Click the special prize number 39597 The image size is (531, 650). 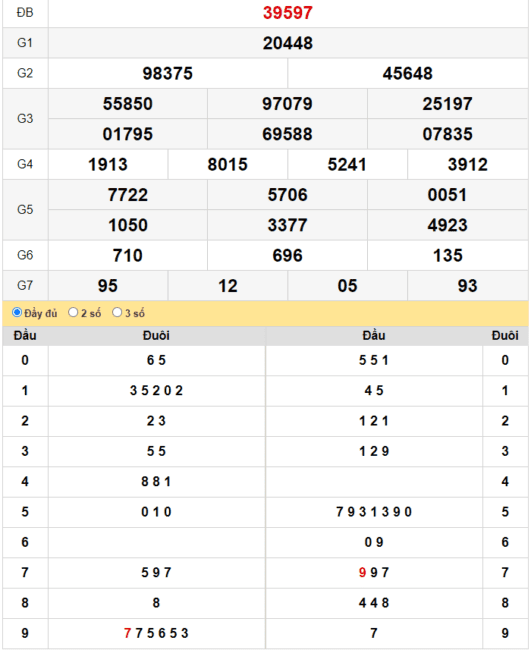[x=288, y=13]
